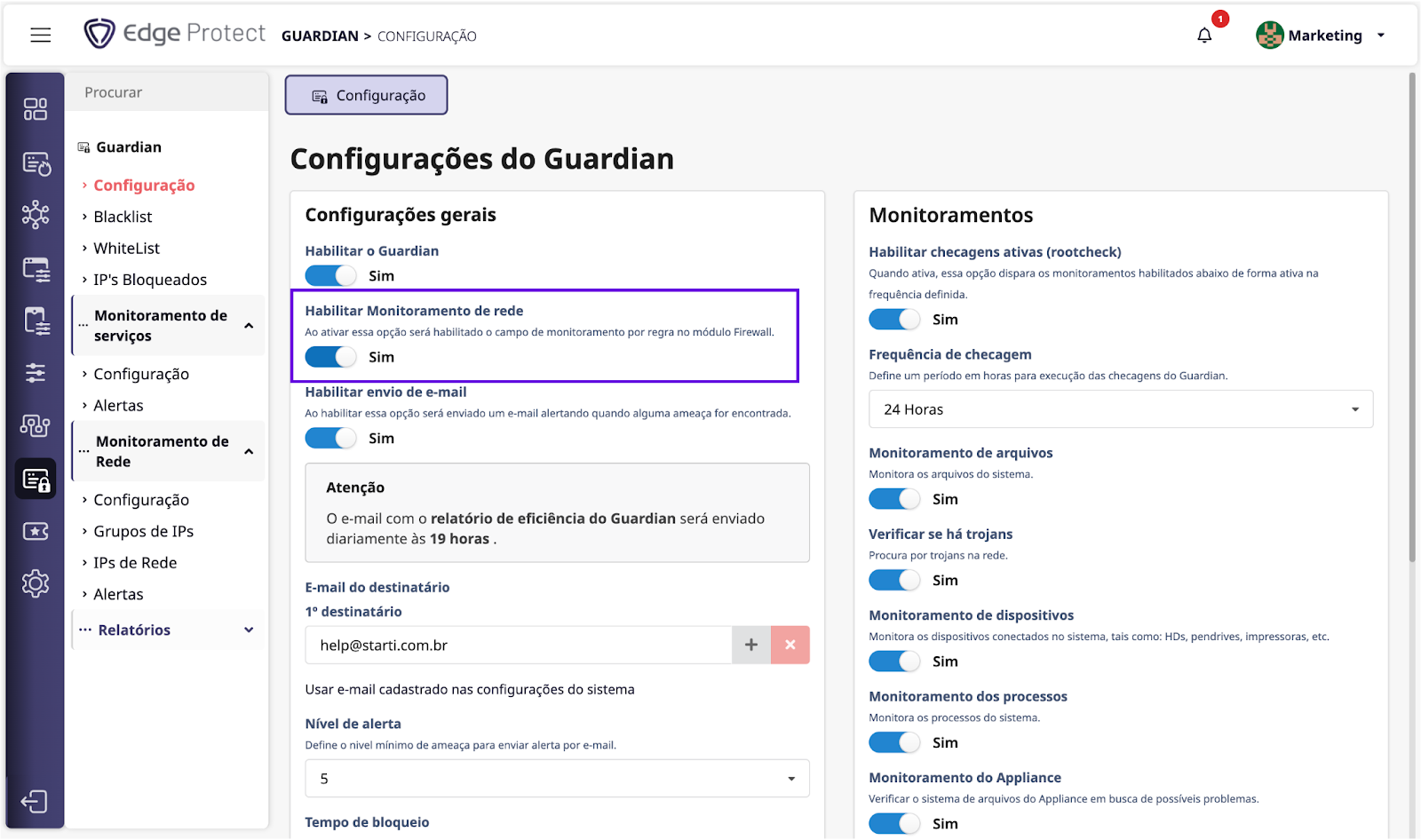Click the notification bell icon

(x=1204, y=36)
